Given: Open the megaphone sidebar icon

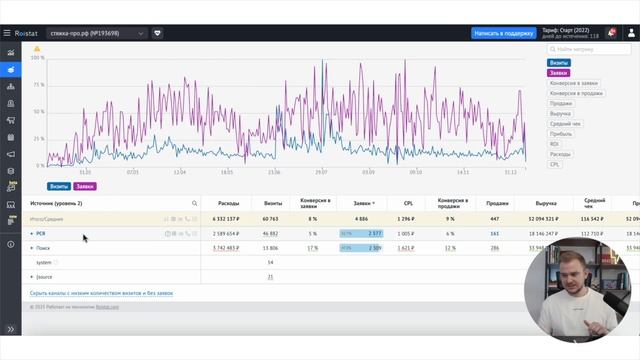Looking at the screenshot, I should pos(11,154).
